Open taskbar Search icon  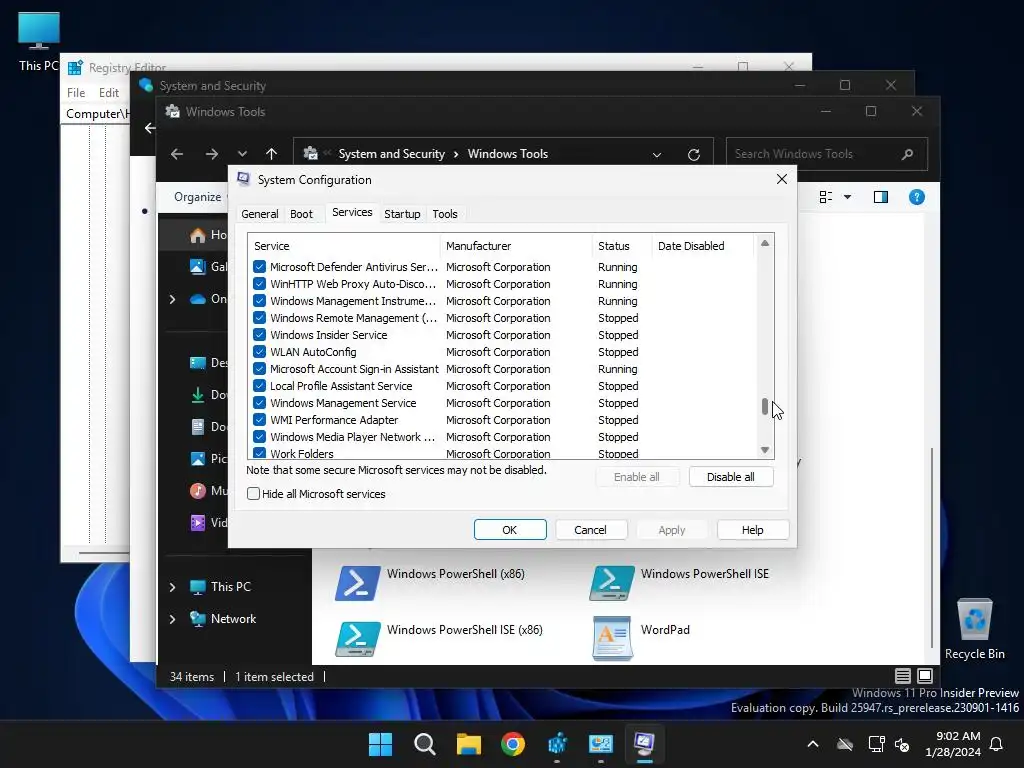424,744
